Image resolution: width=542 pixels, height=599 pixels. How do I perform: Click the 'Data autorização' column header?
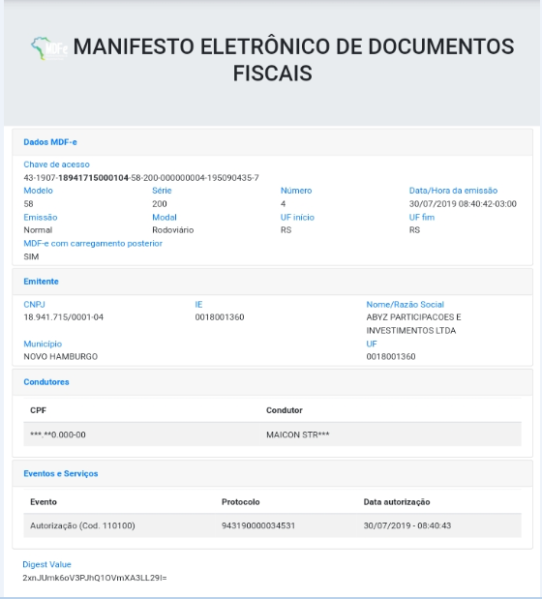[x=397, y=502]
